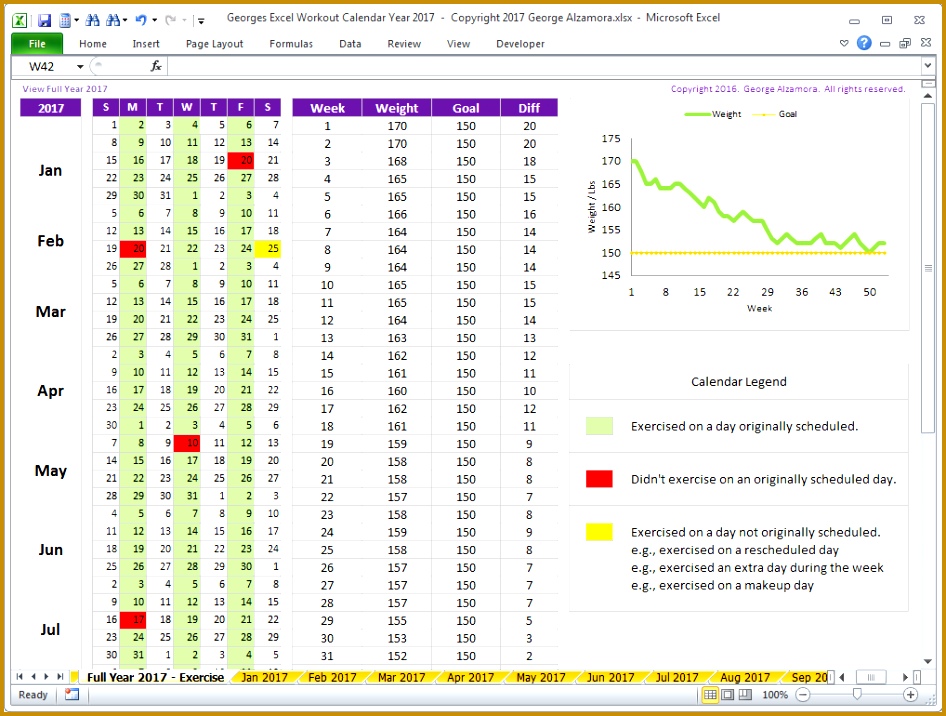Open the calculator icon dropdown arrow
The height and width of the screenshot is (716, 946).
tap(77, 21)
